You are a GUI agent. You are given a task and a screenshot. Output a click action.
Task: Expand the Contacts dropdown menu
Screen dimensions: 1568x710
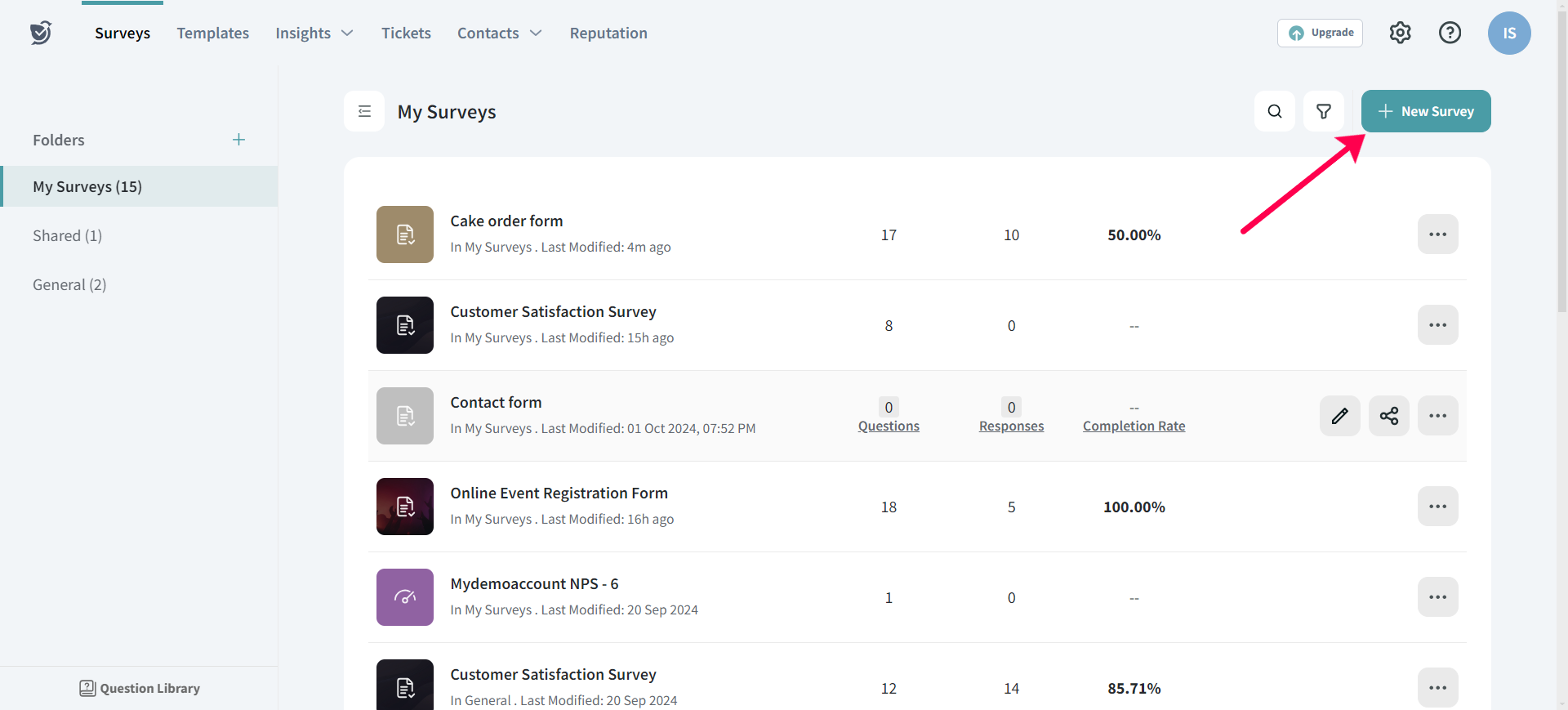499,33
